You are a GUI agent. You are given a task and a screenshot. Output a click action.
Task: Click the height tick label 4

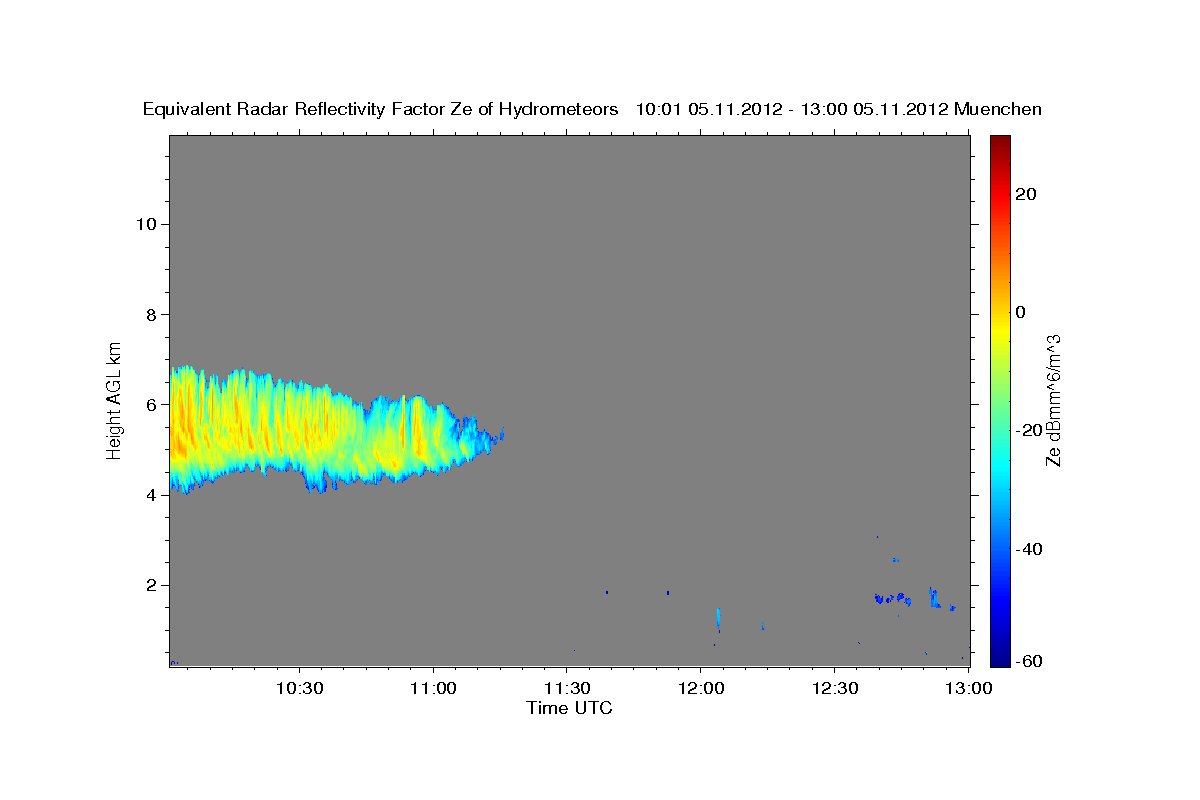(x=152, y=495)
